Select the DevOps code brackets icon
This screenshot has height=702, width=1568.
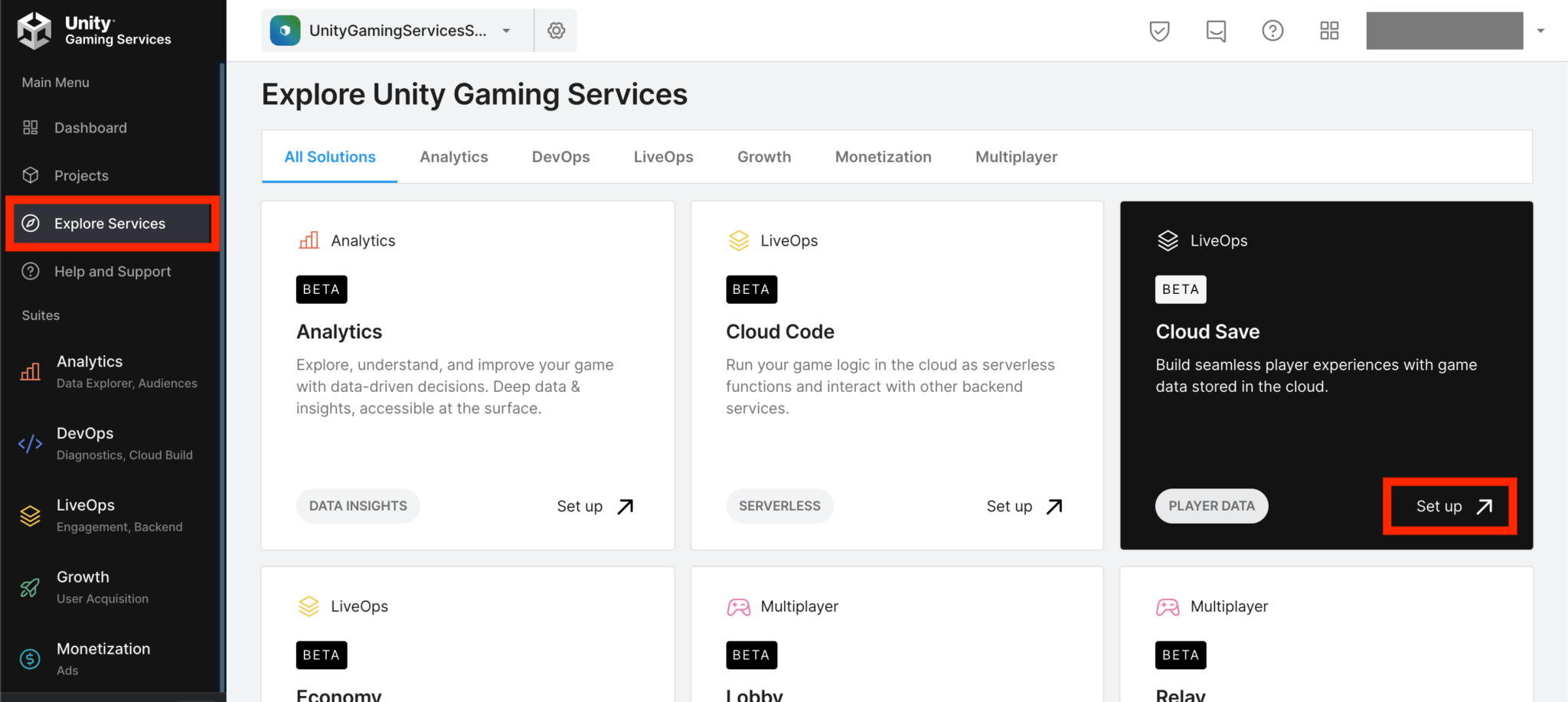30,442
